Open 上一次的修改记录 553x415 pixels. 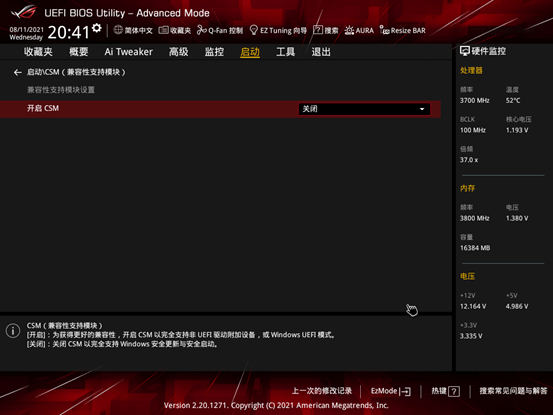tap(322, 391)
